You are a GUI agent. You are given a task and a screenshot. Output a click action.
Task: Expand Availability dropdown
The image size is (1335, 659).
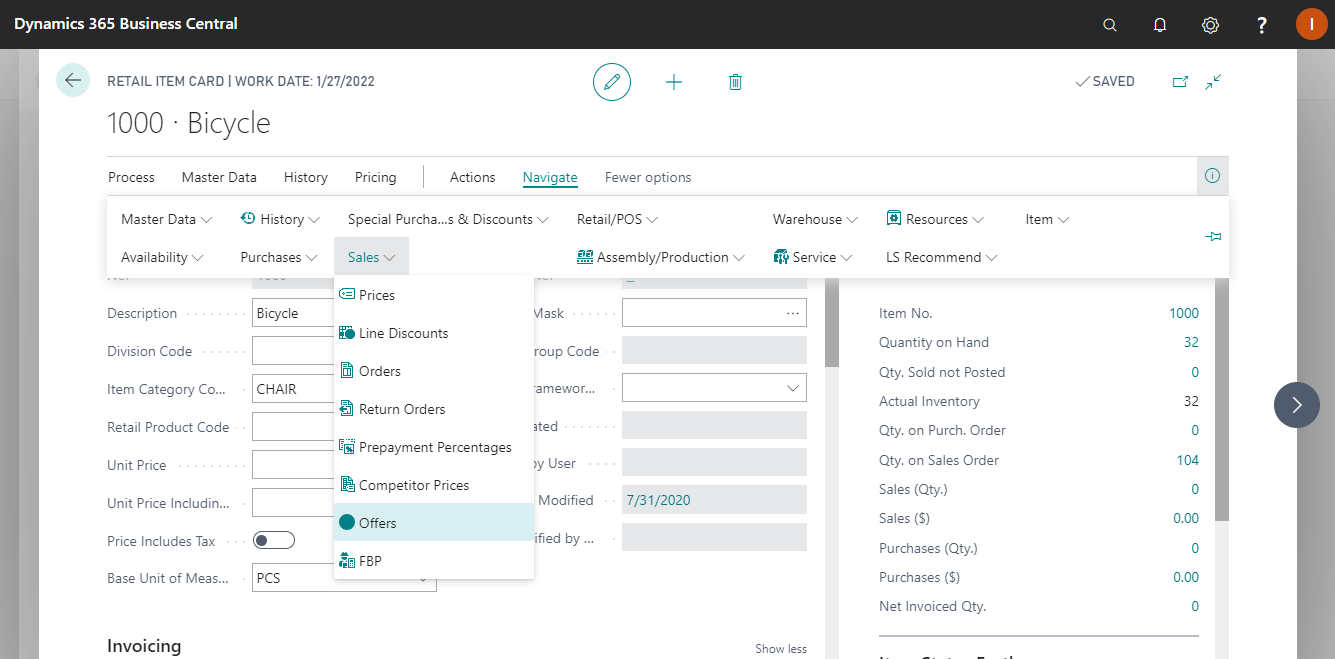(162, 257)
